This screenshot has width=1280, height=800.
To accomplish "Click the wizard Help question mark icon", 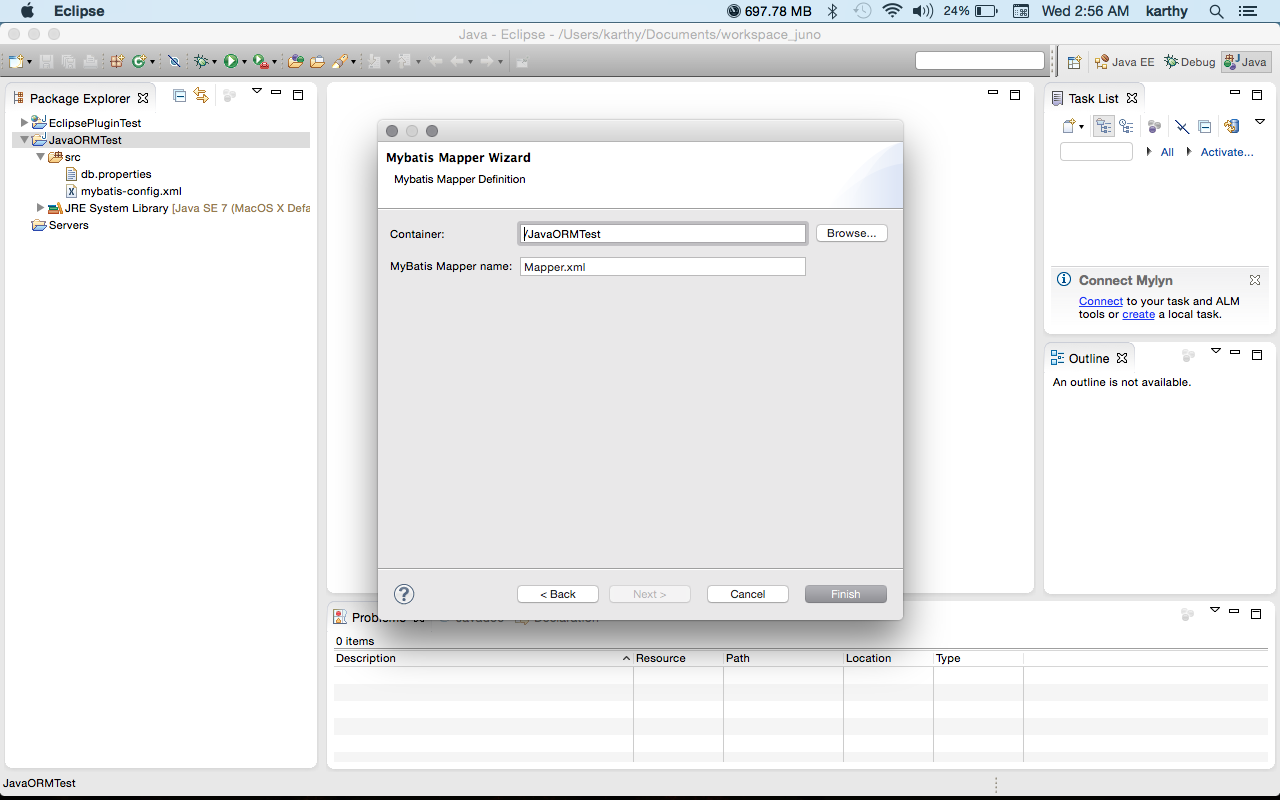I will 404,594.
